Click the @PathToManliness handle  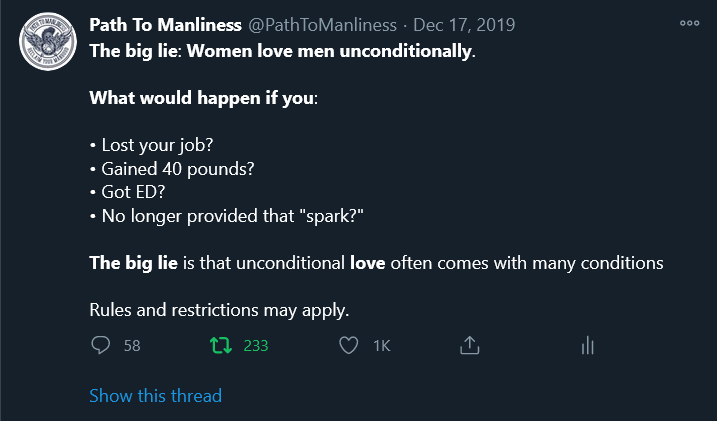point(322,25)
